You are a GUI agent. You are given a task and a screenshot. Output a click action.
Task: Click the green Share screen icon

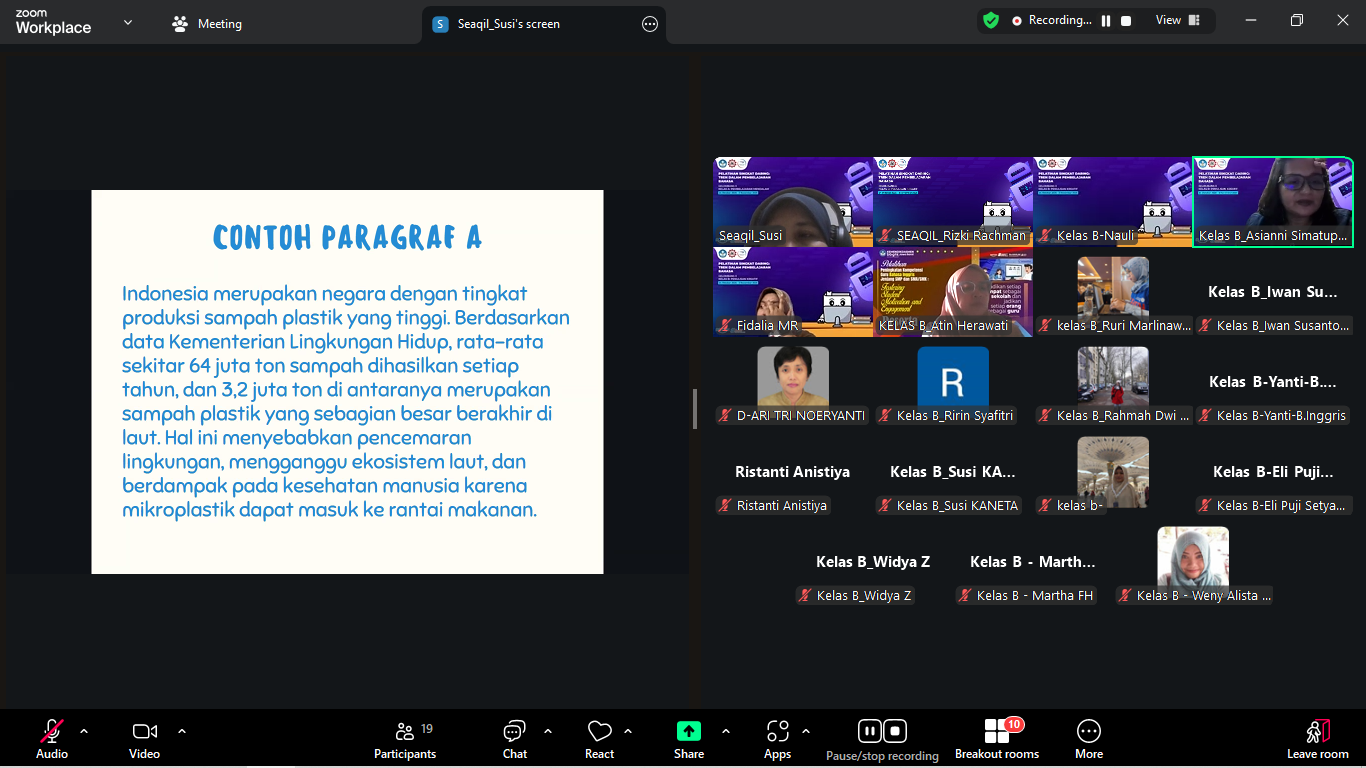(688, 731)
